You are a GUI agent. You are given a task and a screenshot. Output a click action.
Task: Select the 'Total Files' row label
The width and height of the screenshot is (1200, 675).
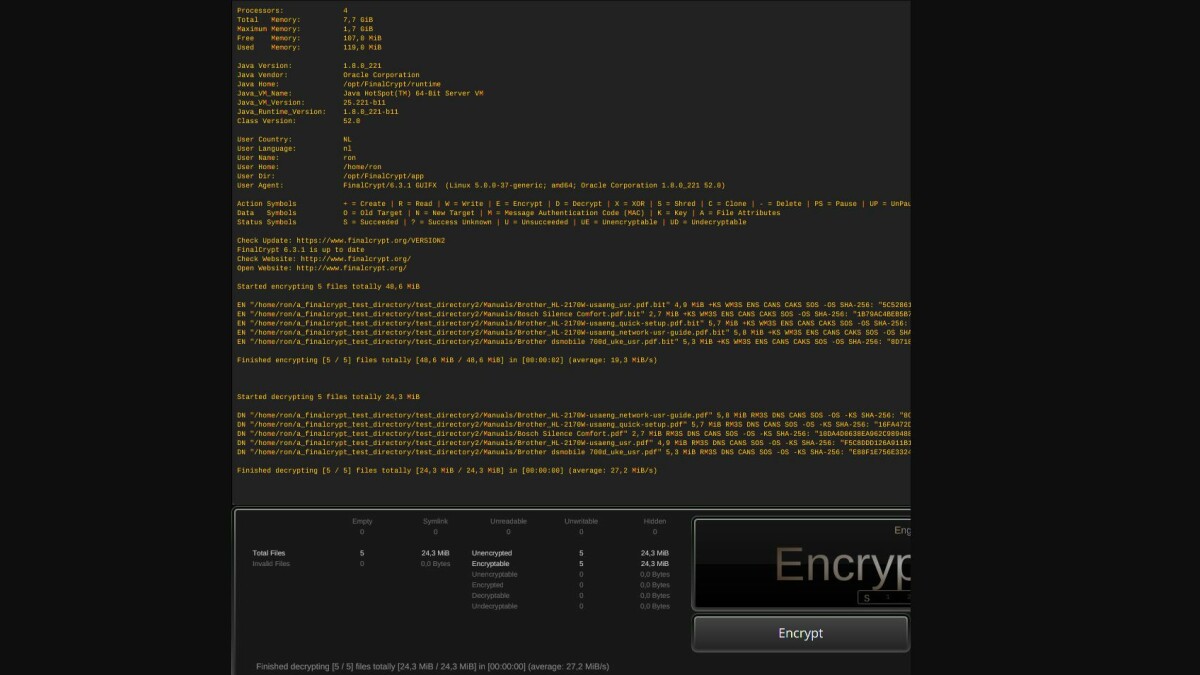[268, 553]
